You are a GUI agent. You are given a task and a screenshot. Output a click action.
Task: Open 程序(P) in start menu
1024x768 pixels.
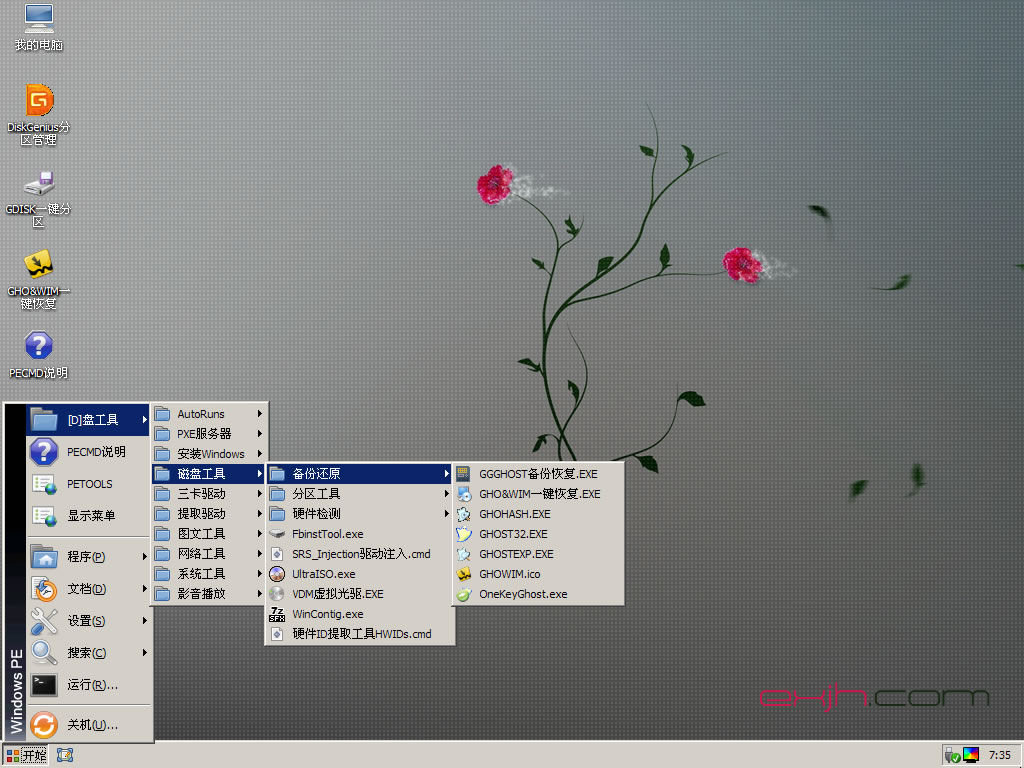point(86,557)
